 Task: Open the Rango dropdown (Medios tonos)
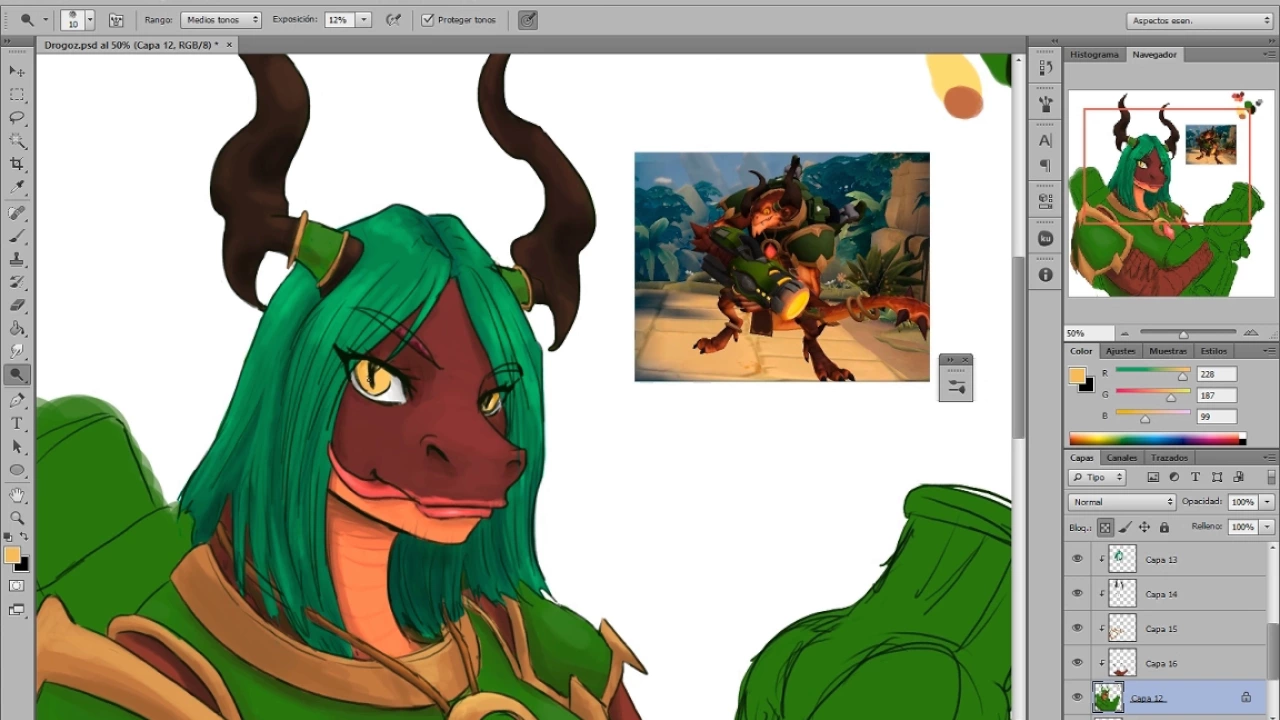tap(221, 20)
